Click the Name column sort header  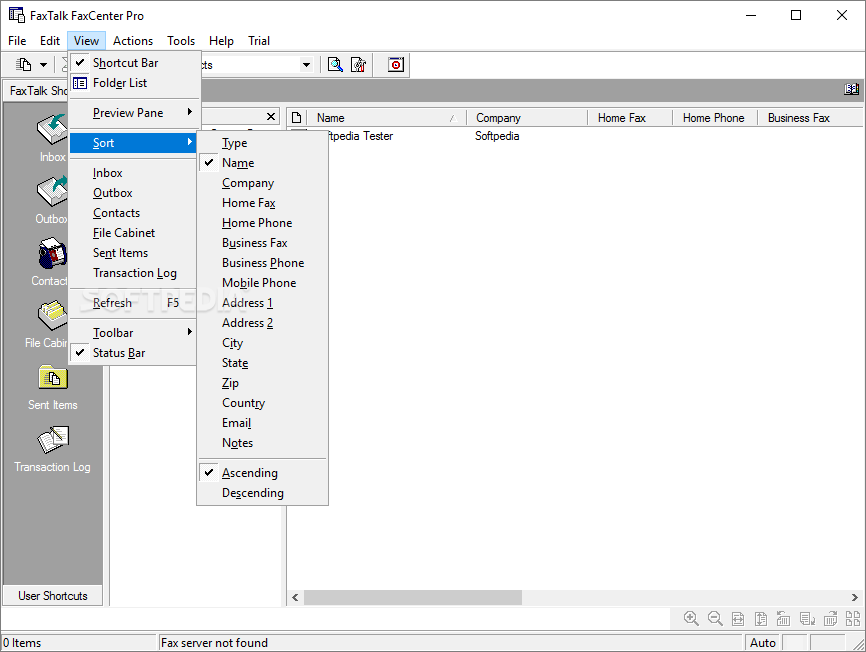pos(386,118)
